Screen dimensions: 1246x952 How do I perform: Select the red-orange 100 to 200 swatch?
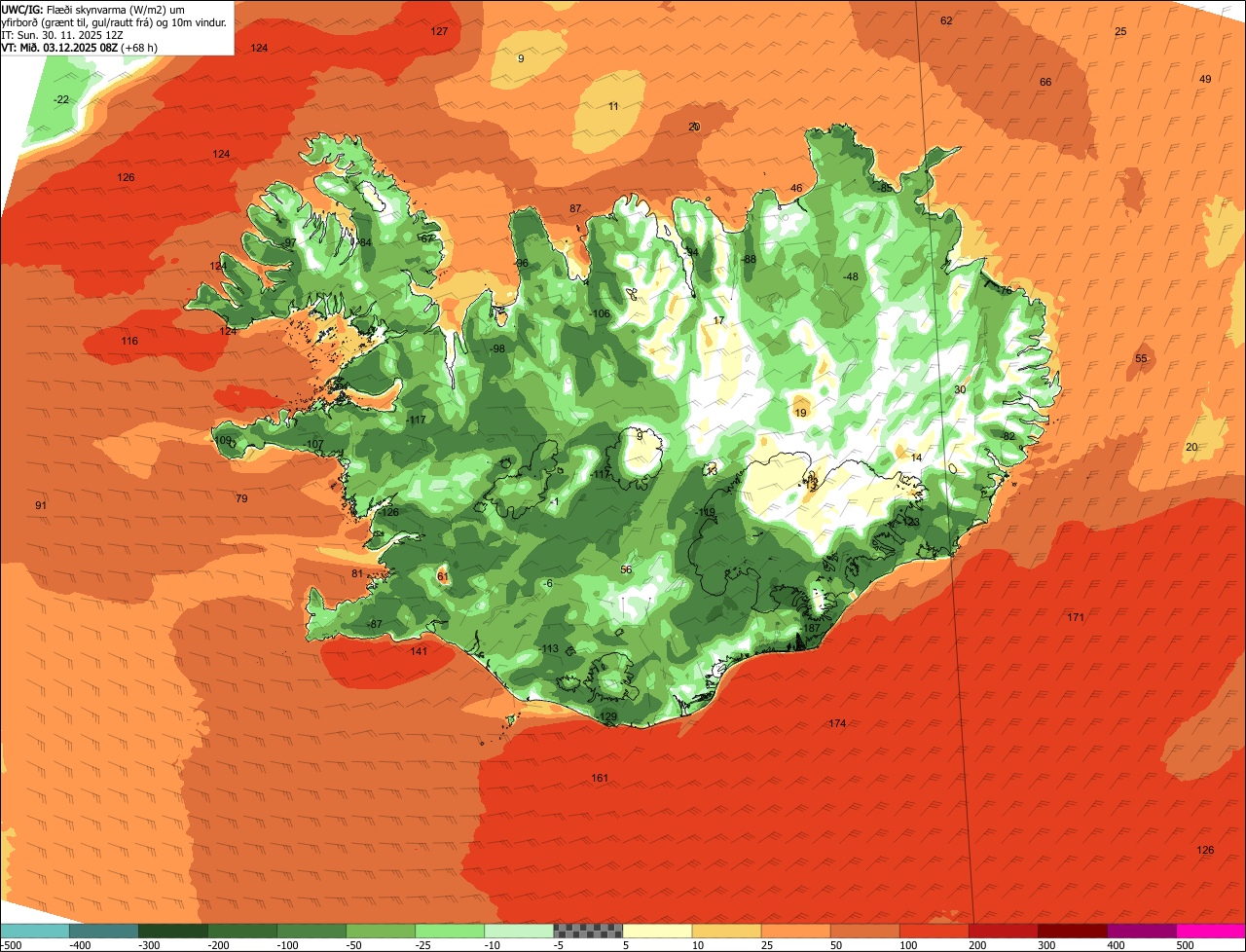(933, 931)
